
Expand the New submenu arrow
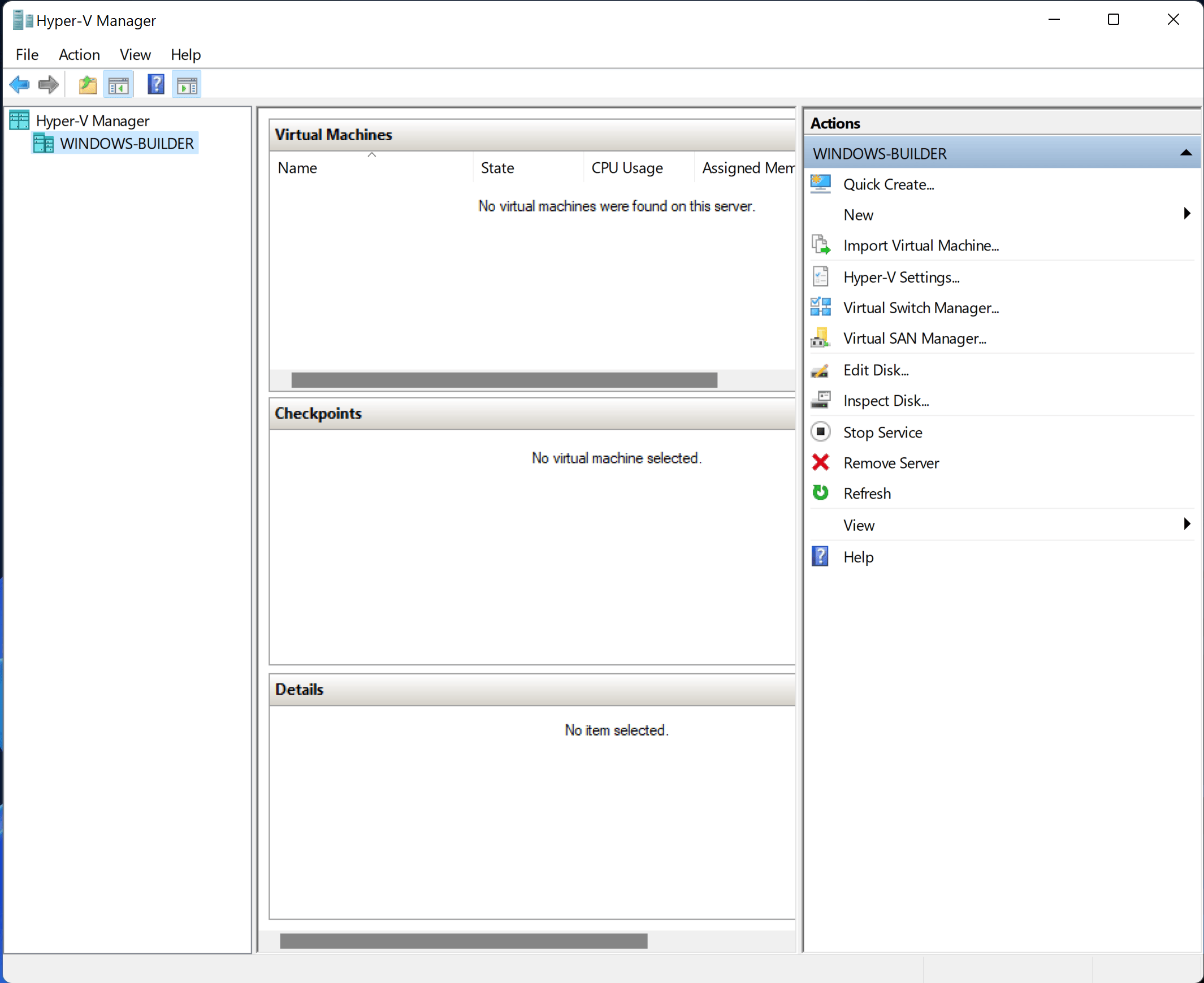(1187, 214)
